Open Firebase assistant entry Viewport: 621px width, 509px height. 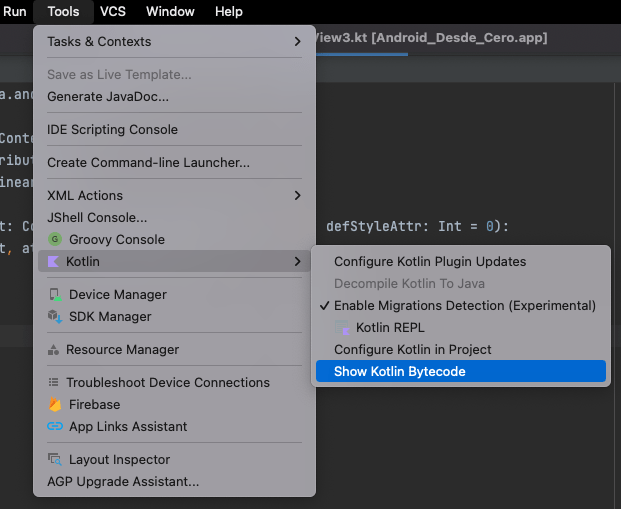(174, 404)
